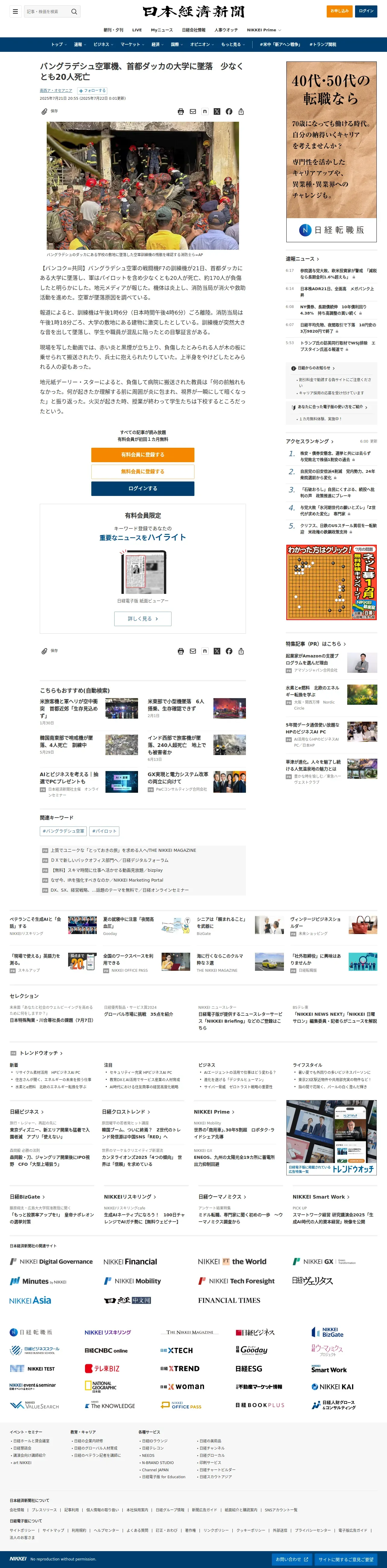The width and height of the screenshot is (387, 1568).
Task: Open the 日経Gooday logo link
Action: tap(252, 1350)
